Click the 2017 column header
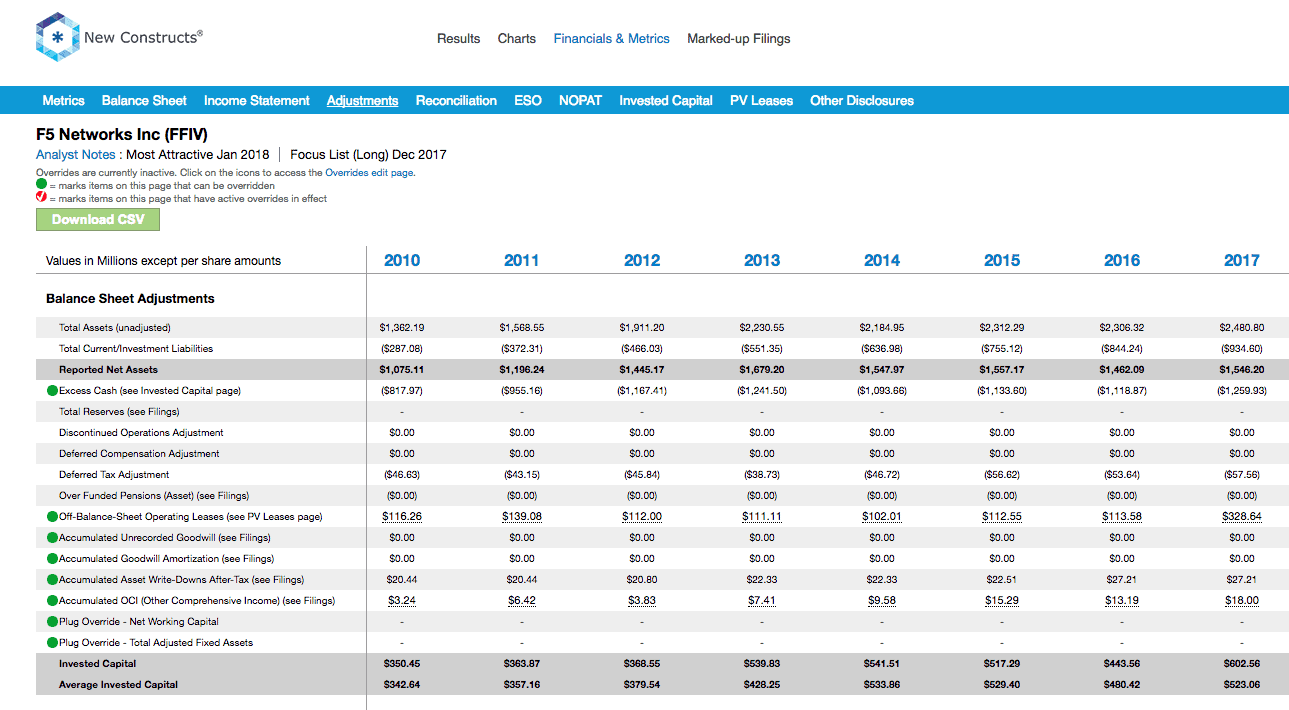 pos(1242,260)
